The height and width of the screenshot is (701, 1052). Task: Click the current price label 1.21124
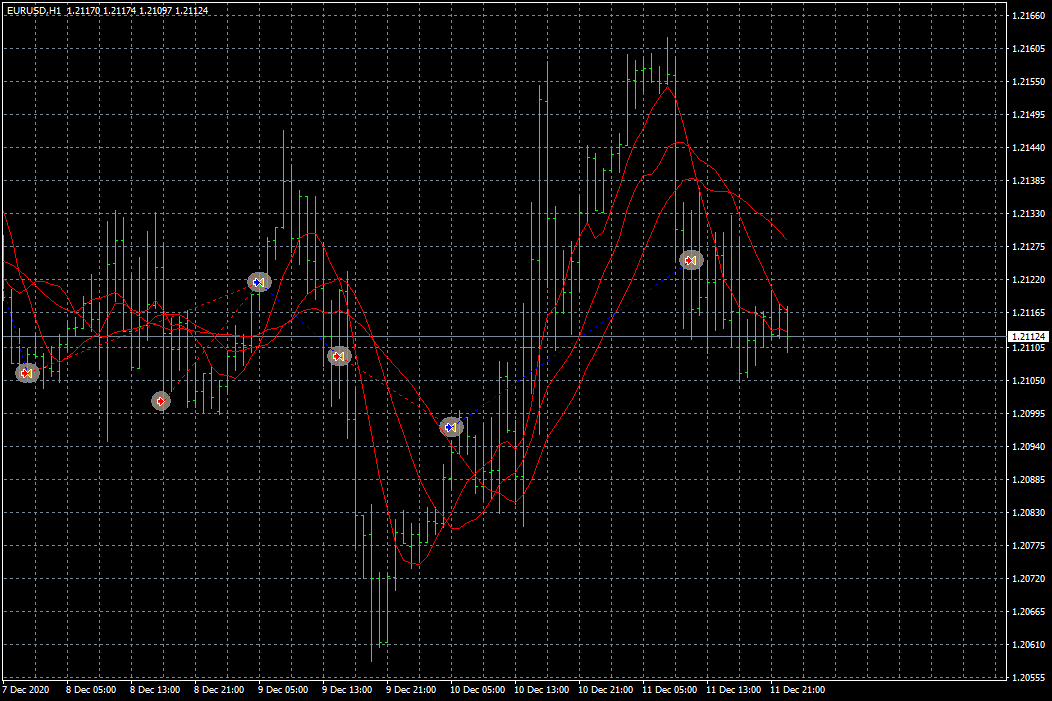coord(1029,337)
